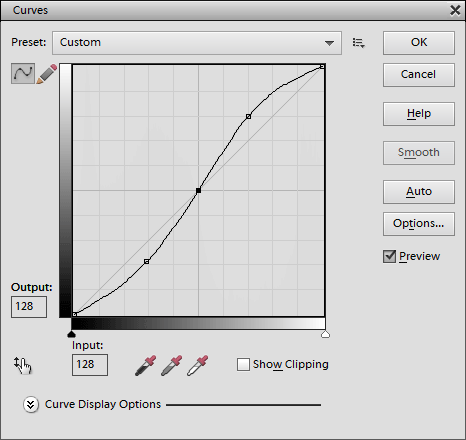Open the preset options menu icon
Viewport: 466px width, 440px height.
[x=358, y=43]
